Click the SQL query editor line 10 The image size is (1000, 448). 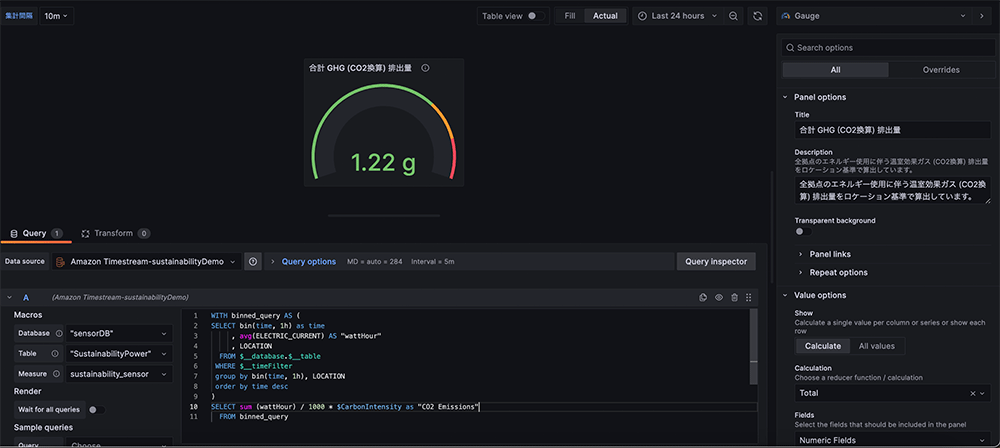483,407
